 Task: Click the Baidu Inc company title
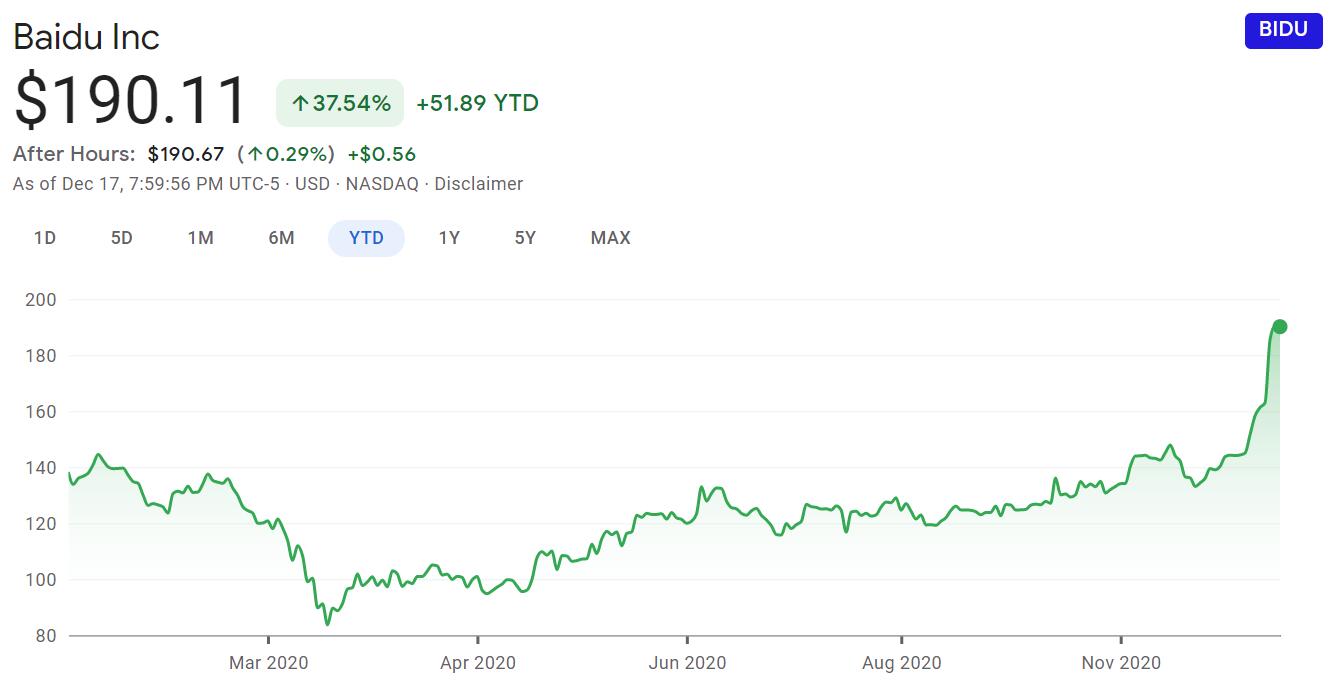click(x=86, y=37)
